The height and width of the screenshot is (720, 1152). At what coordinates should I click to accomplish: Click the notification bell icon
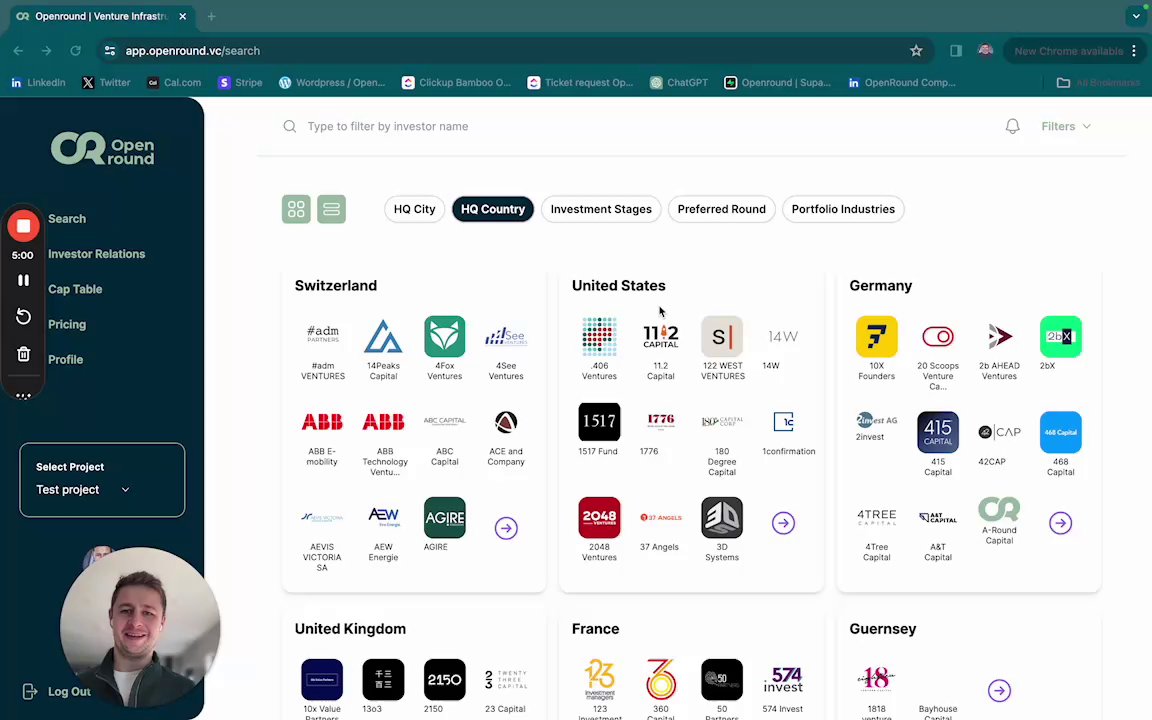click(x=1012, y=126)
